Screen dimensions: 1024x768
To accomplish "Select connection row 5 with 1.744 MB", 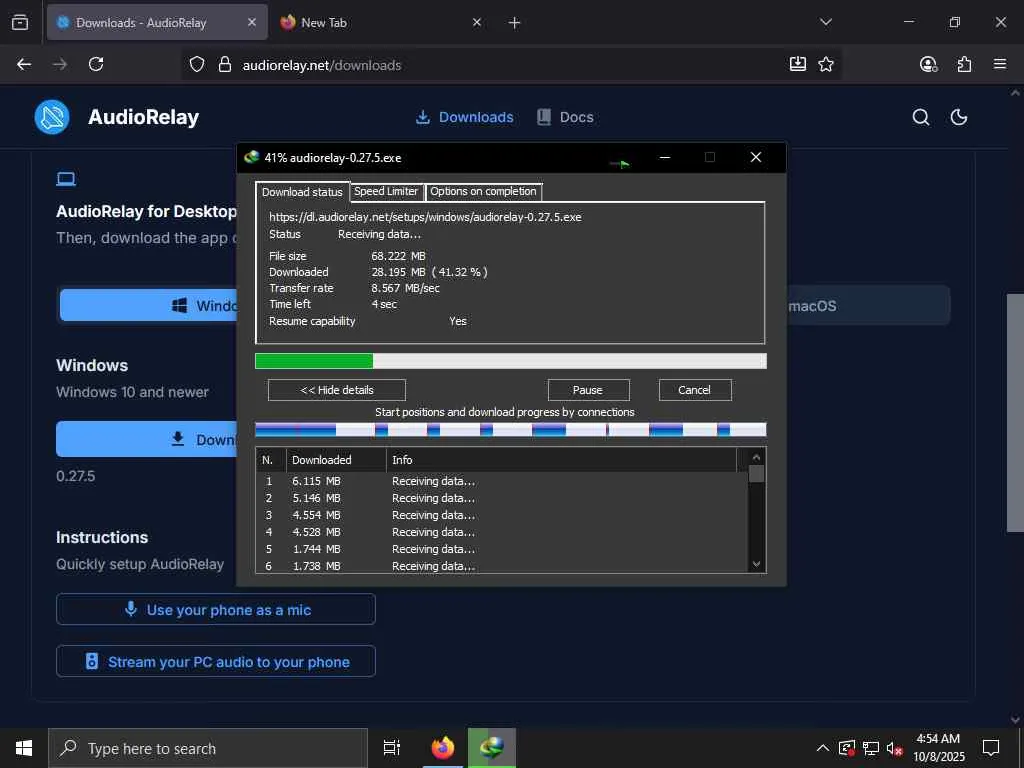I will 502,549.
